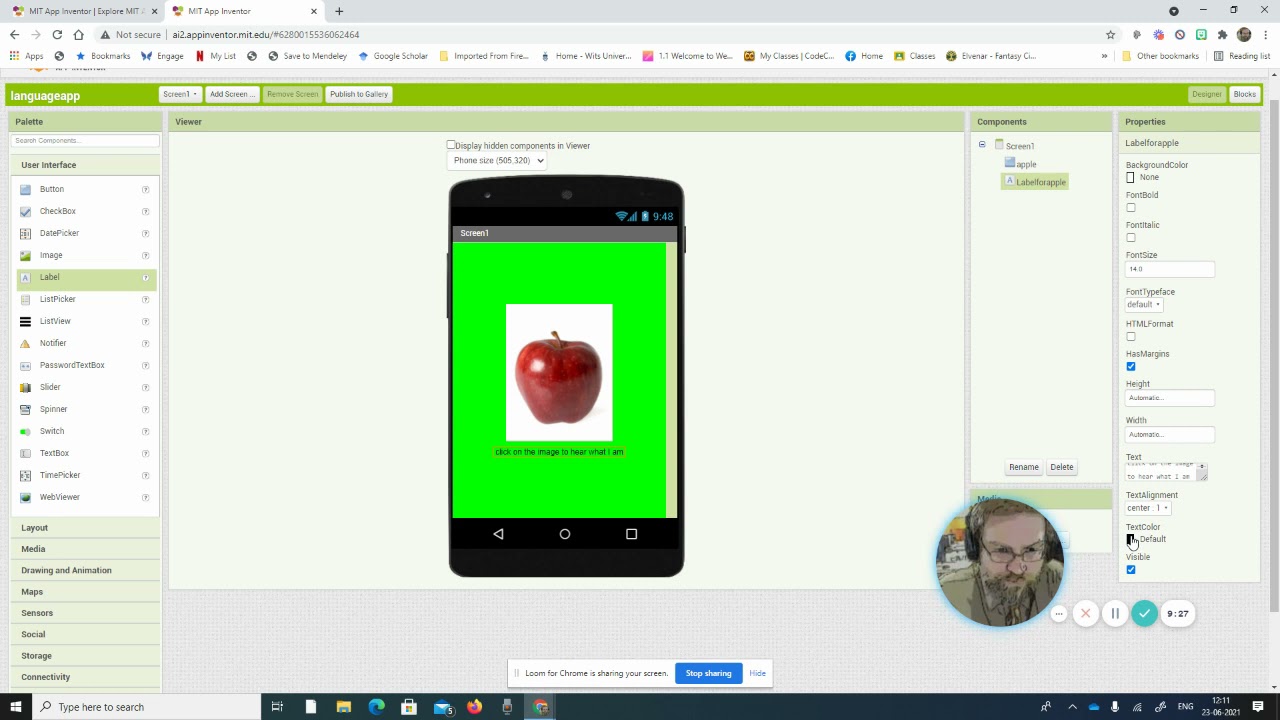Image resolution: width=1280 pixels, height=720 pixels.
Task: Collapse the Screen1 tree node
Action: pos(982,145)
